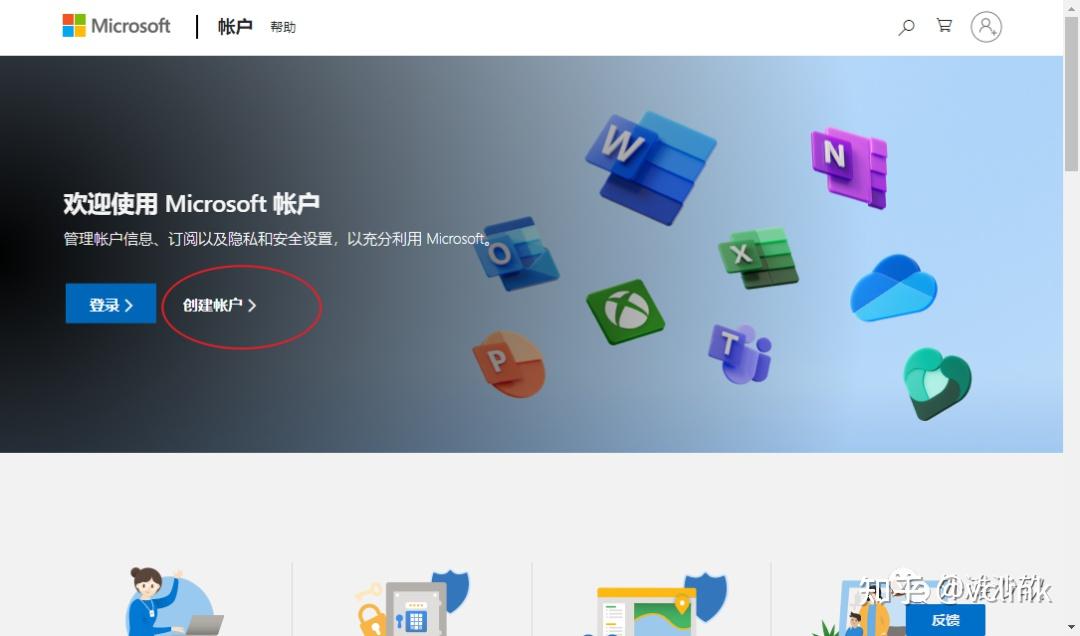The width and height of the screenshot is (1080, 636).
Task: Click the account sign-in avatar icon
Action: pyautogui.click(x=986, y=27)
